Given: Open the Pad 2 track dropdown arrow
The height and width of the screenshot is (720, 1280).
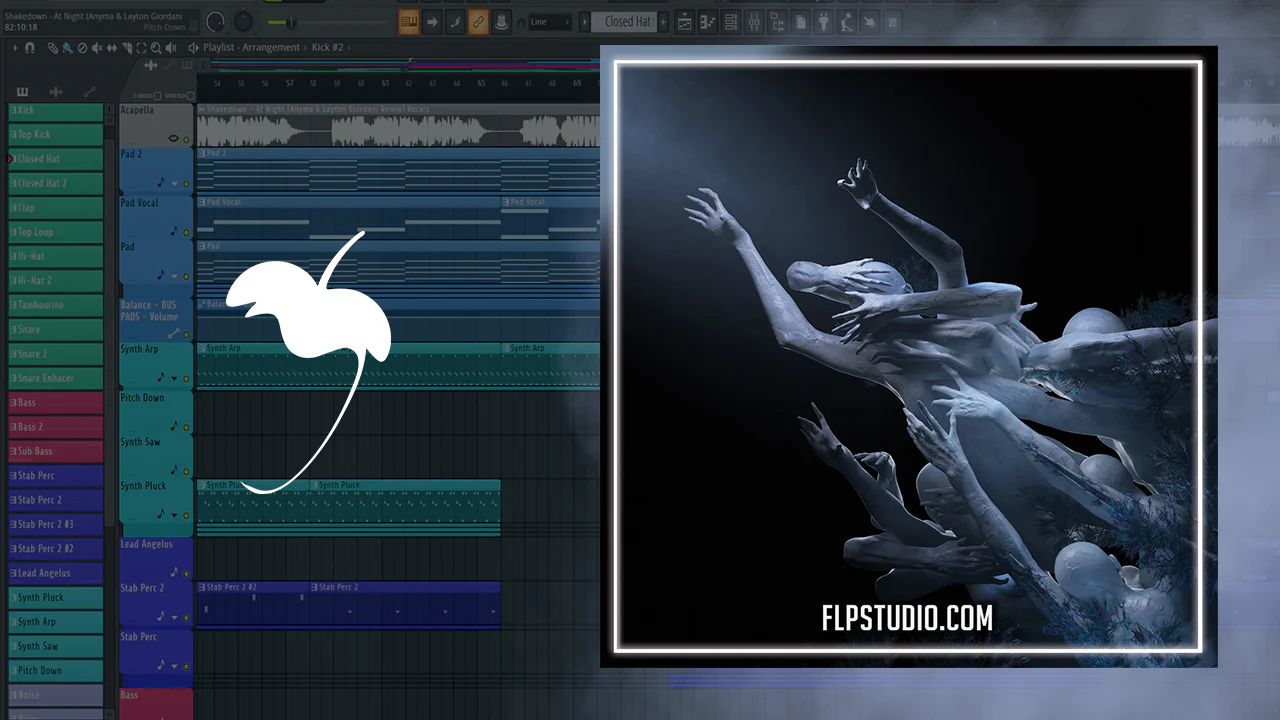Looking at the screenshot, I should click(x=174, y=184).
